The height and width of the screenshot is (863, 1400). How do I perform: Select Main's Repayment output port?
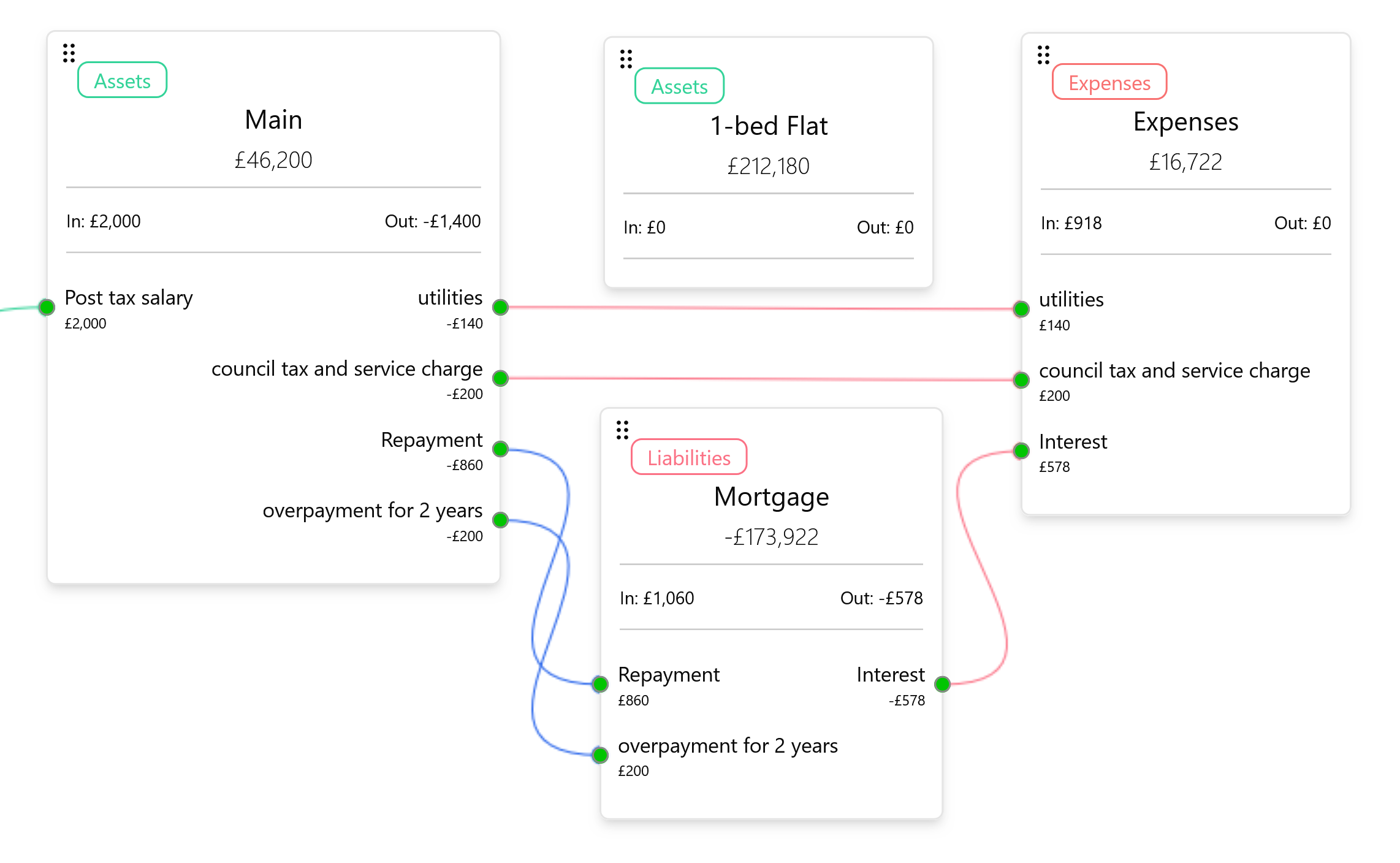pyautogui.click(x=501, y=449)
